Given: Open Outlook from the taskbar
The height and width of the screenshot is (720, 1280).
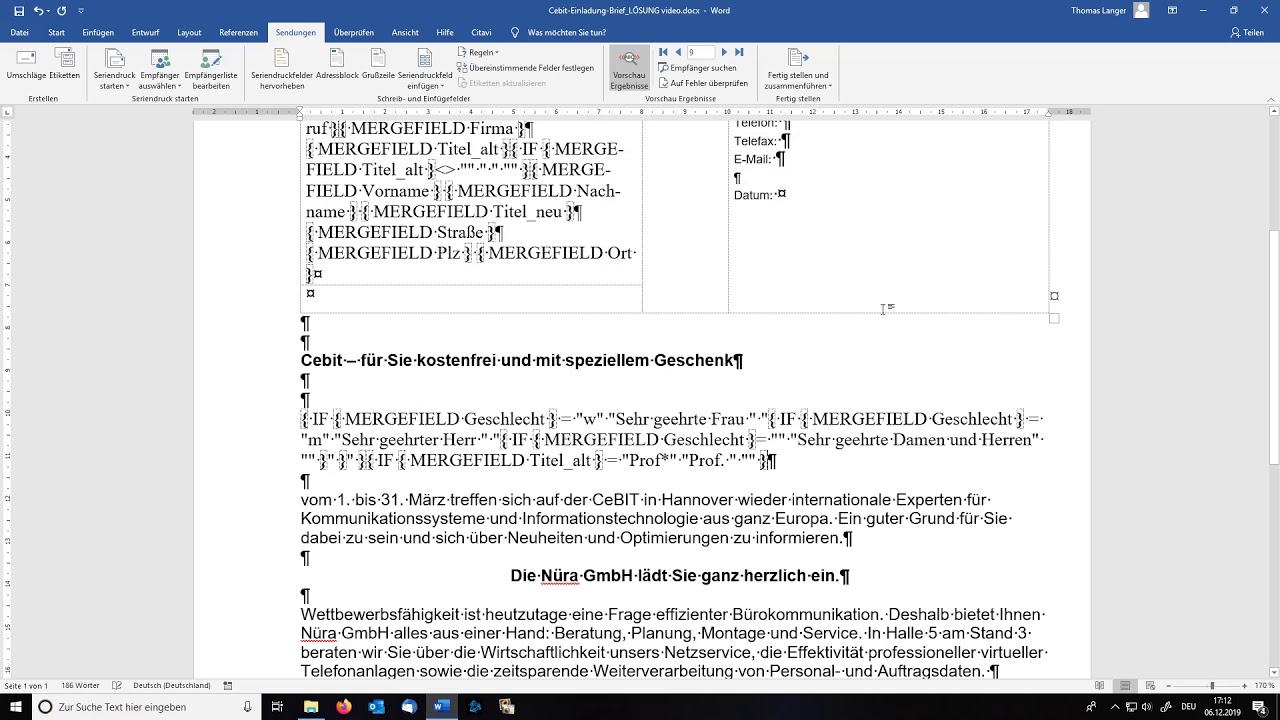Looking at the screenshot, I should (x=377, y=707).
